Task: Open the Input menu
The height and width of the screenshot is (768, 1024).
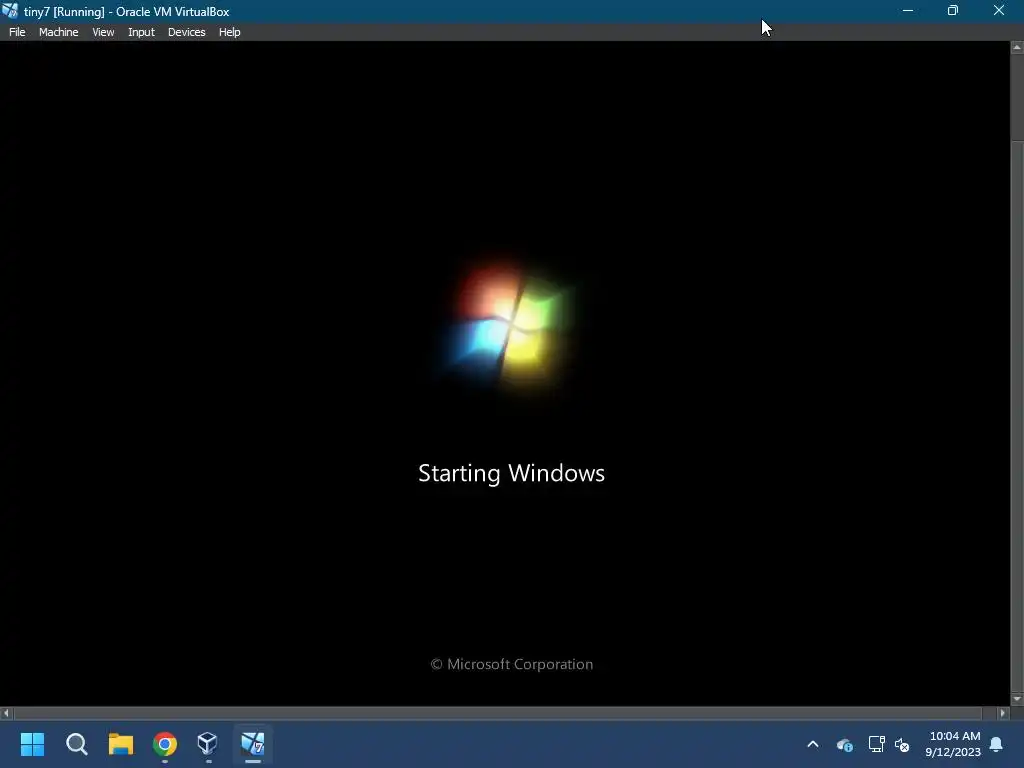Action: [x=141, y=32]
